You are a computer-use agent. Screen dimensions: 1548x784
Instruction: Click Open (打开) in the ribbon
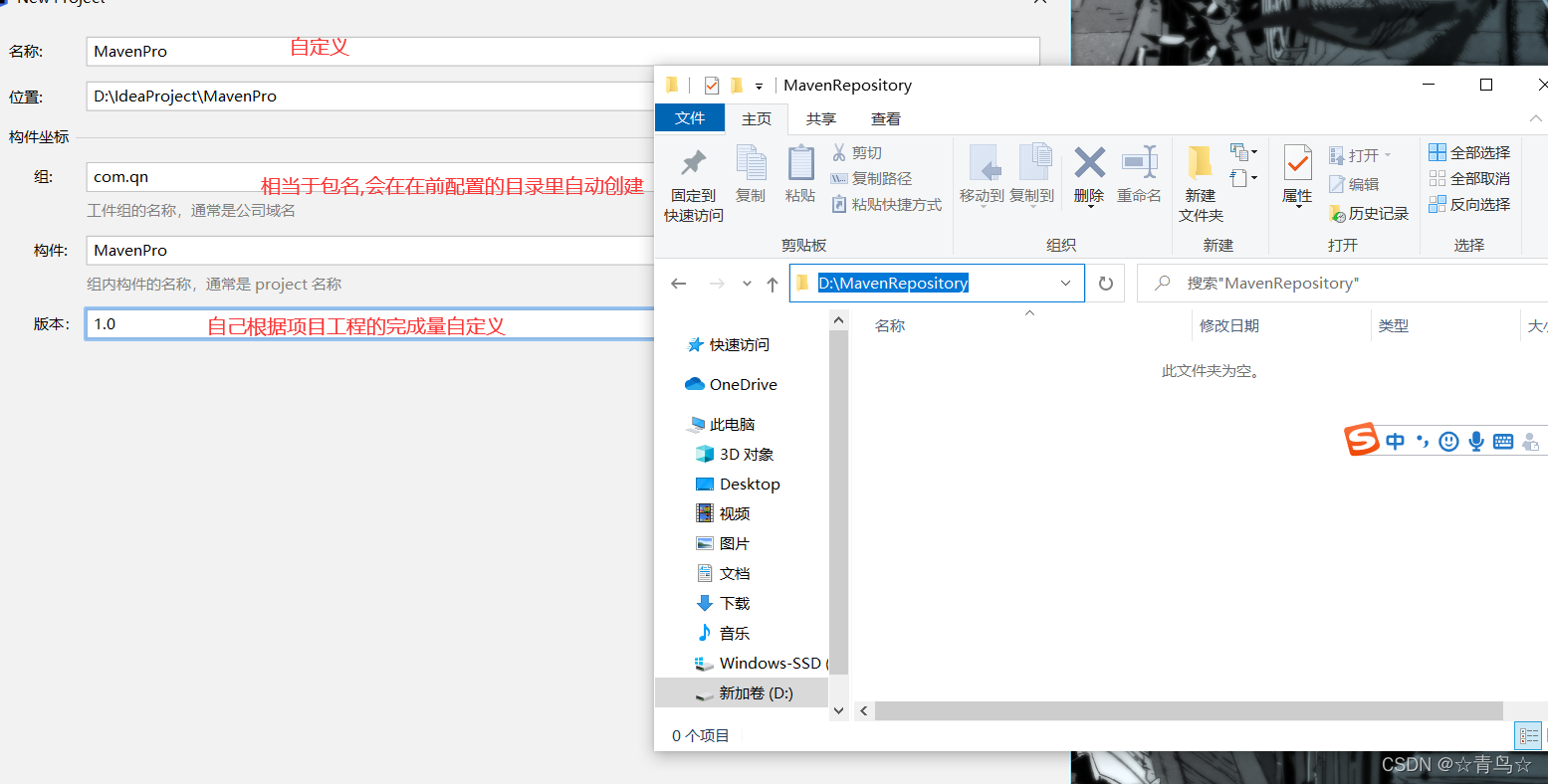coord(1362,155)
